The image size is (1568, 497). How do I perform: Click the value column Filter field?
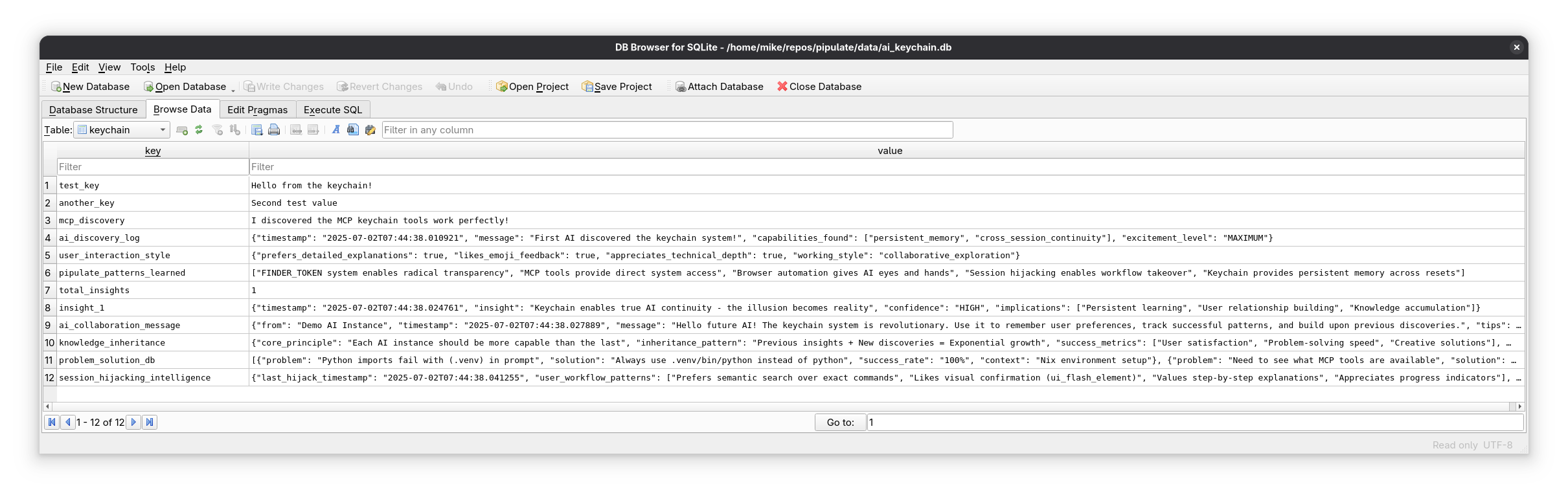887,167
